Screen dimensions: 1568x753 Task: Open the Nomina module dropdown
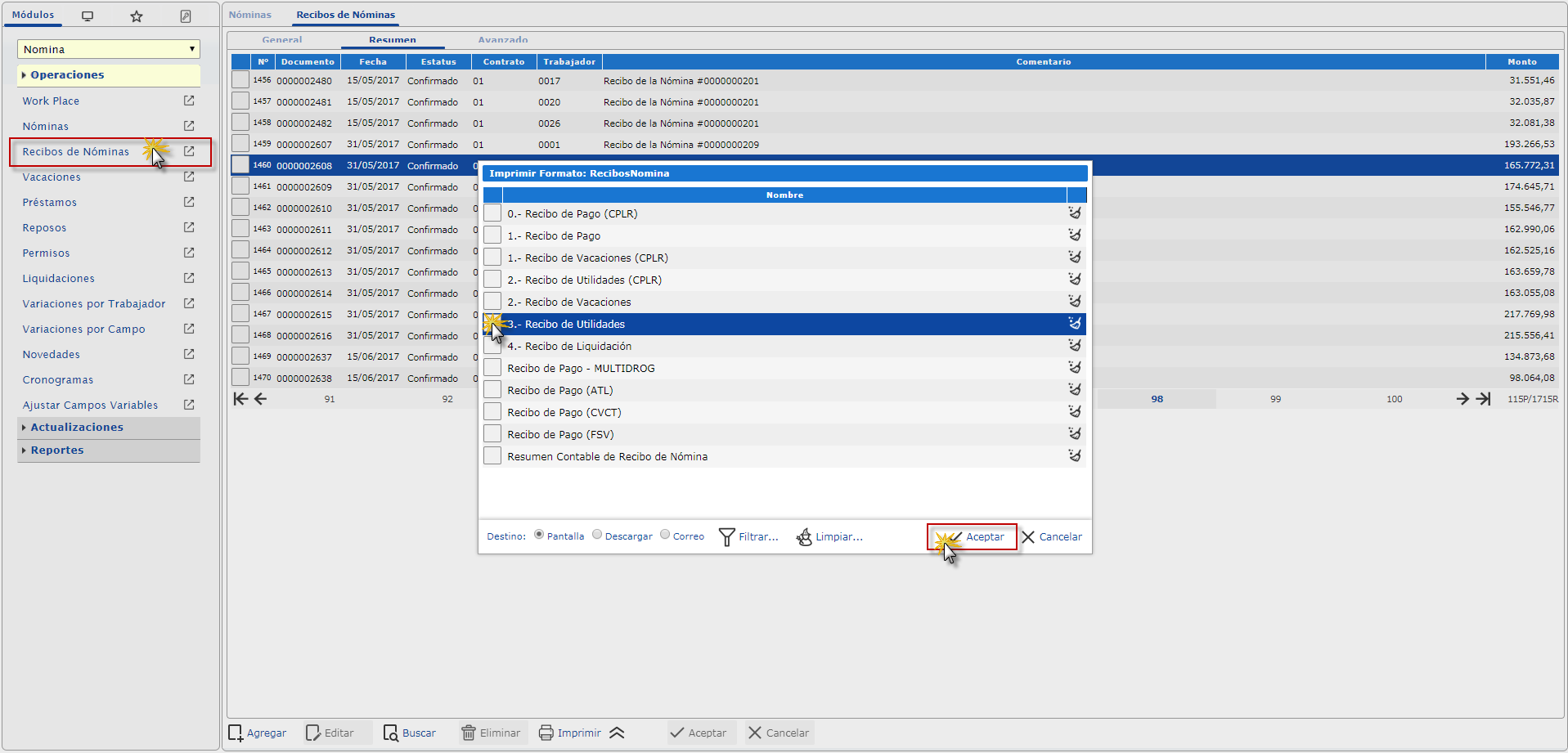point(108,49)
